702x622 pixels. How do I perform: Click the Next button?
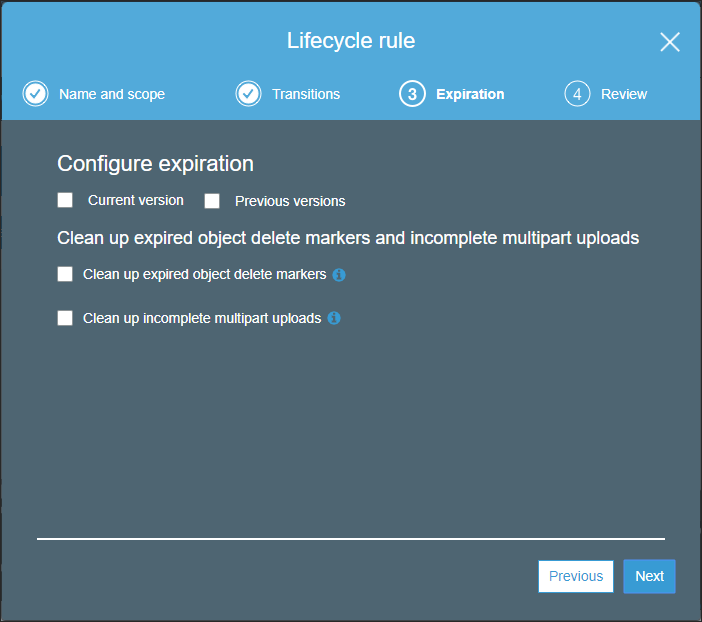coord(649,576)
